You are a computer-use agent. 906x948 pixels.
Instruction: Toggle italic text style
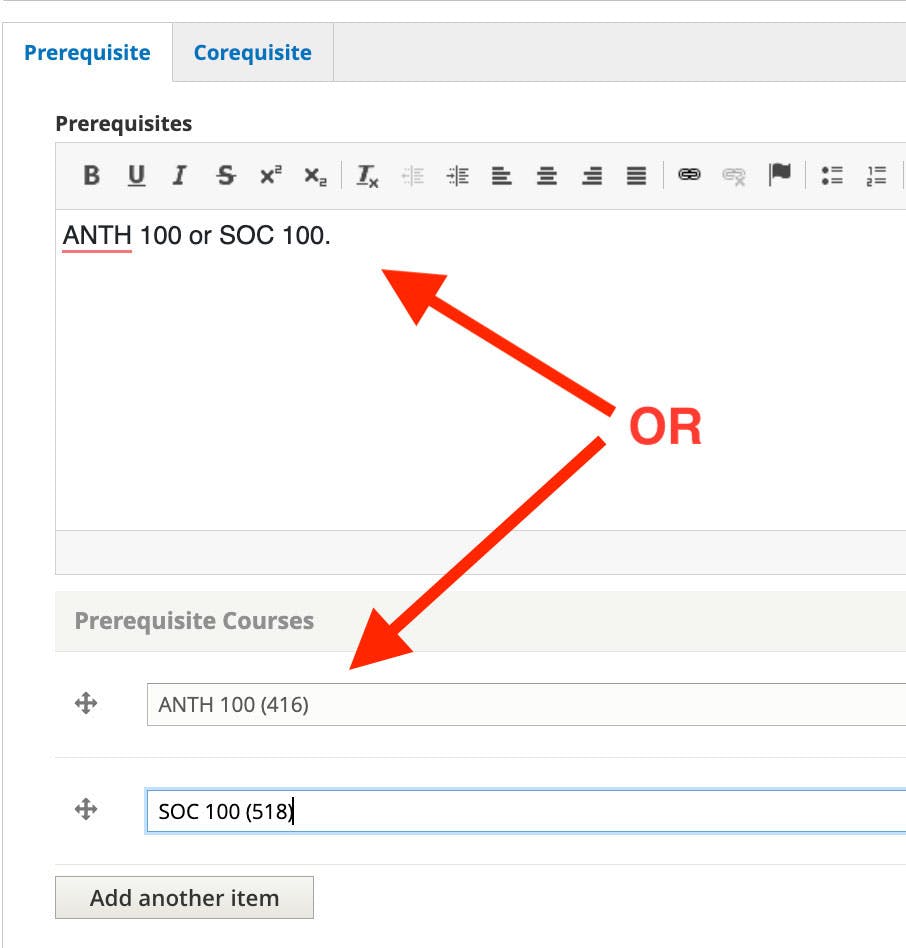180,176
